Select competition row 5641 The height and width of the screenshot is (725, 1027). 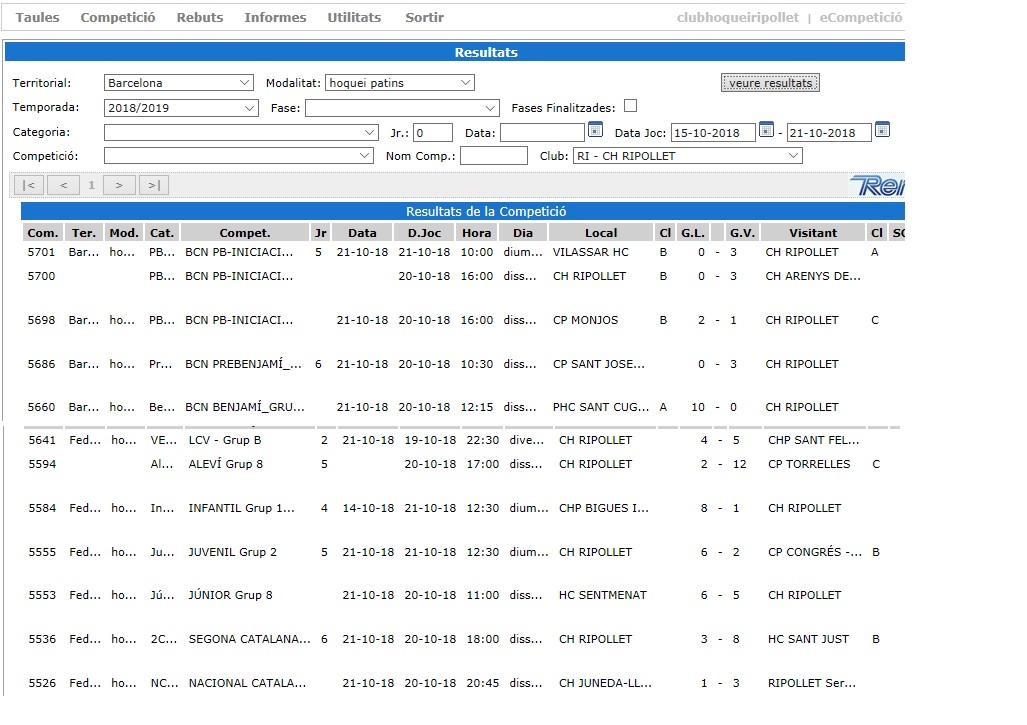point(462,440)
